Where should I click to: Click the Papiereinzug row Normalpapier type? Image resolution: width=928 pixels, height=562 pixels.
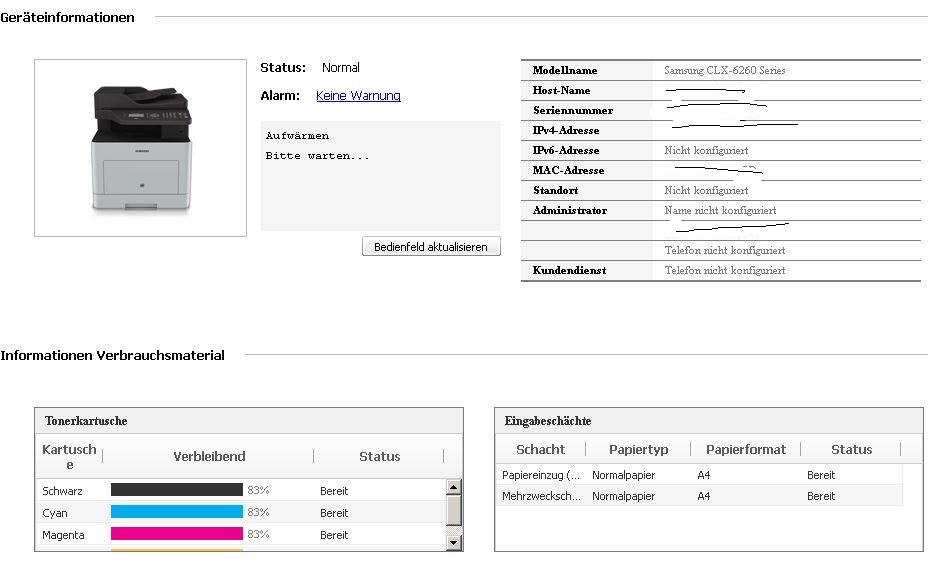(x=623, y=475)
